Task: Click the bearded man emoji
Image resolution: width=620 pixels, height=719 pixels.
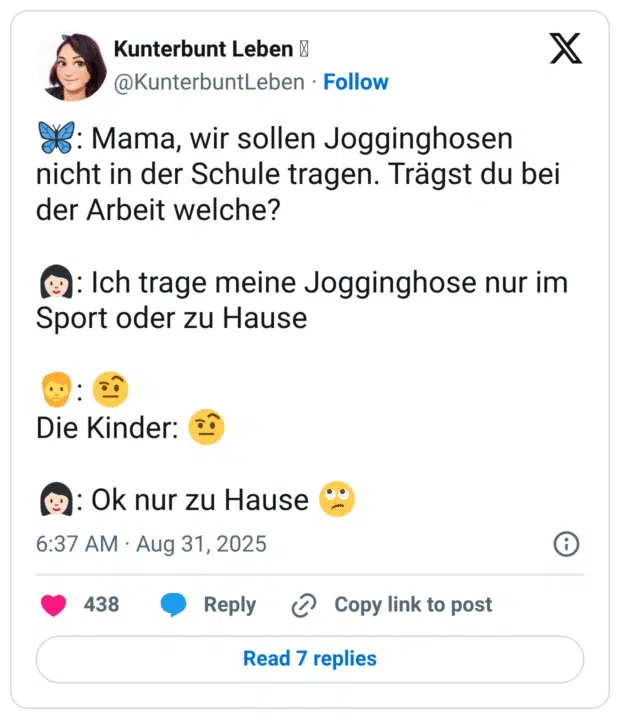Action: point(54,387)
